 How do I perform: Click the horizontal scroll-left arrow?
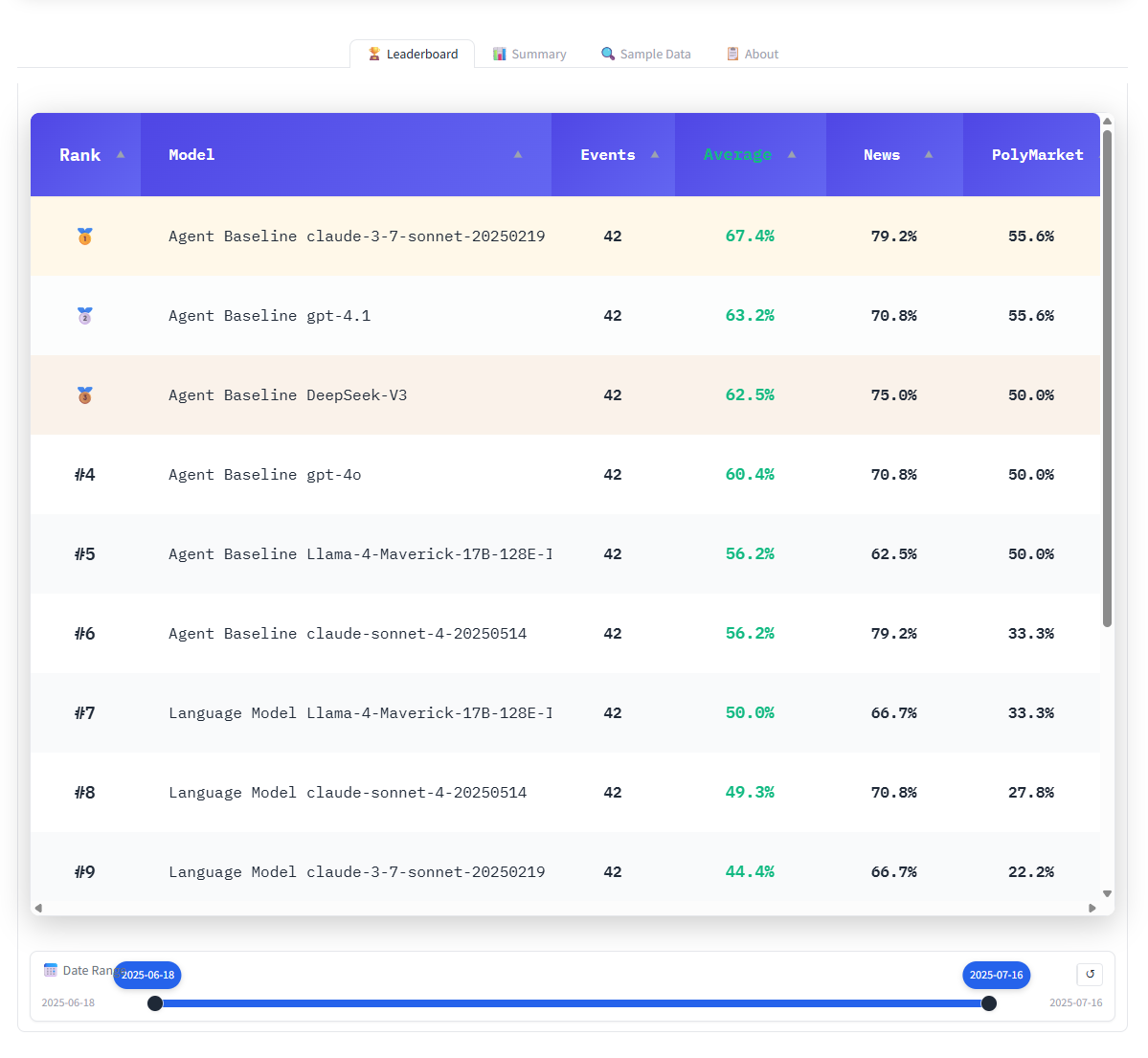click(39, 908)
